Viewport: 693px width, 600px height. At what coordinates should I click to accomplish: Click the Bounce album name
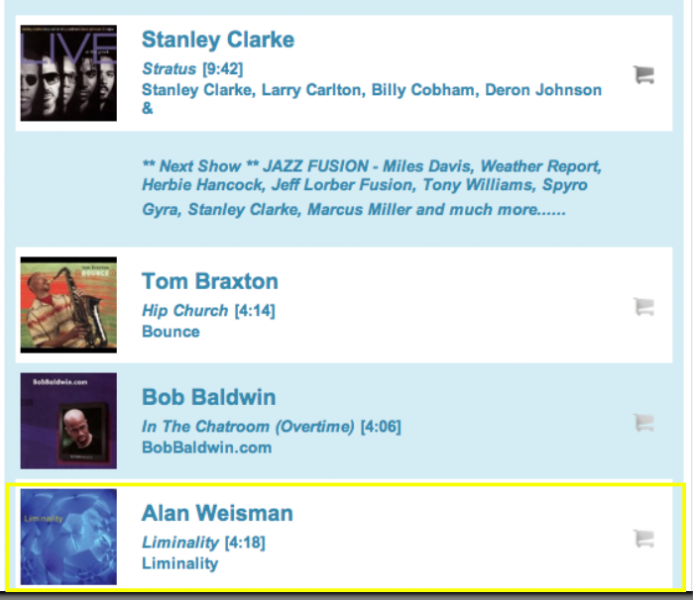171,331
